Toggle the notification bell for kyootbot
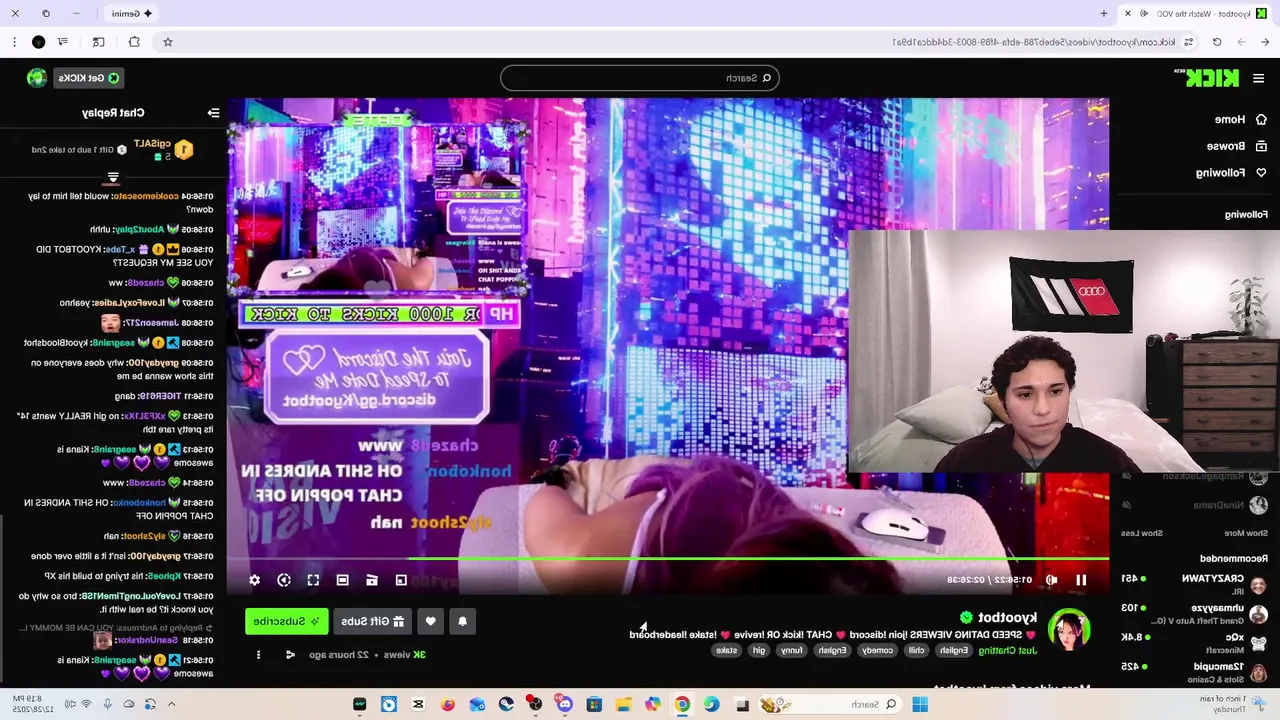This screenshot has height=720, width=1280. tap(462, 621)
